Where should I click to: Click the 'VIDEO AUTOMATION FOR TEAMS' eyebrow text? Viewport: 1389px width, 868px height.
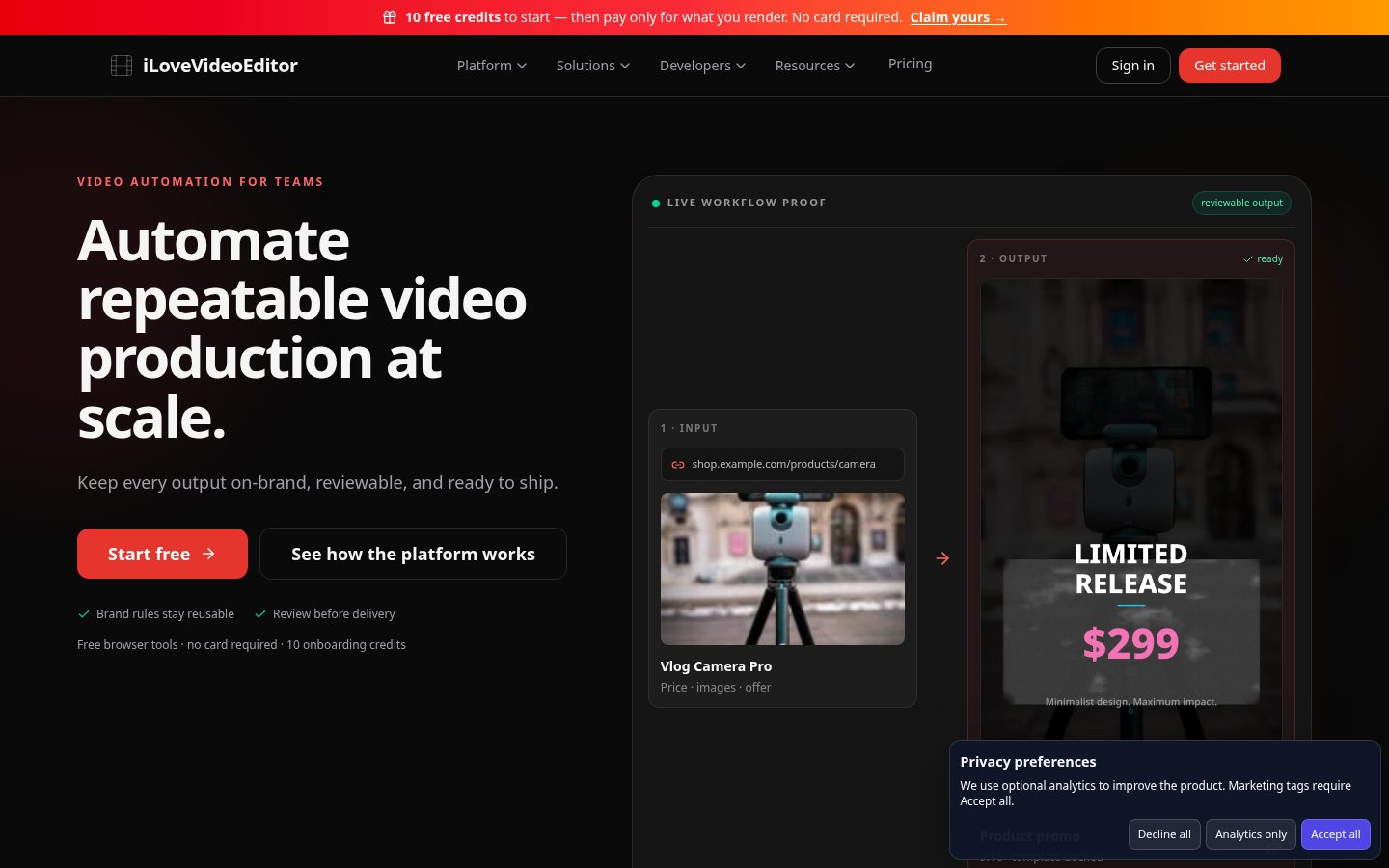(201, 181)
